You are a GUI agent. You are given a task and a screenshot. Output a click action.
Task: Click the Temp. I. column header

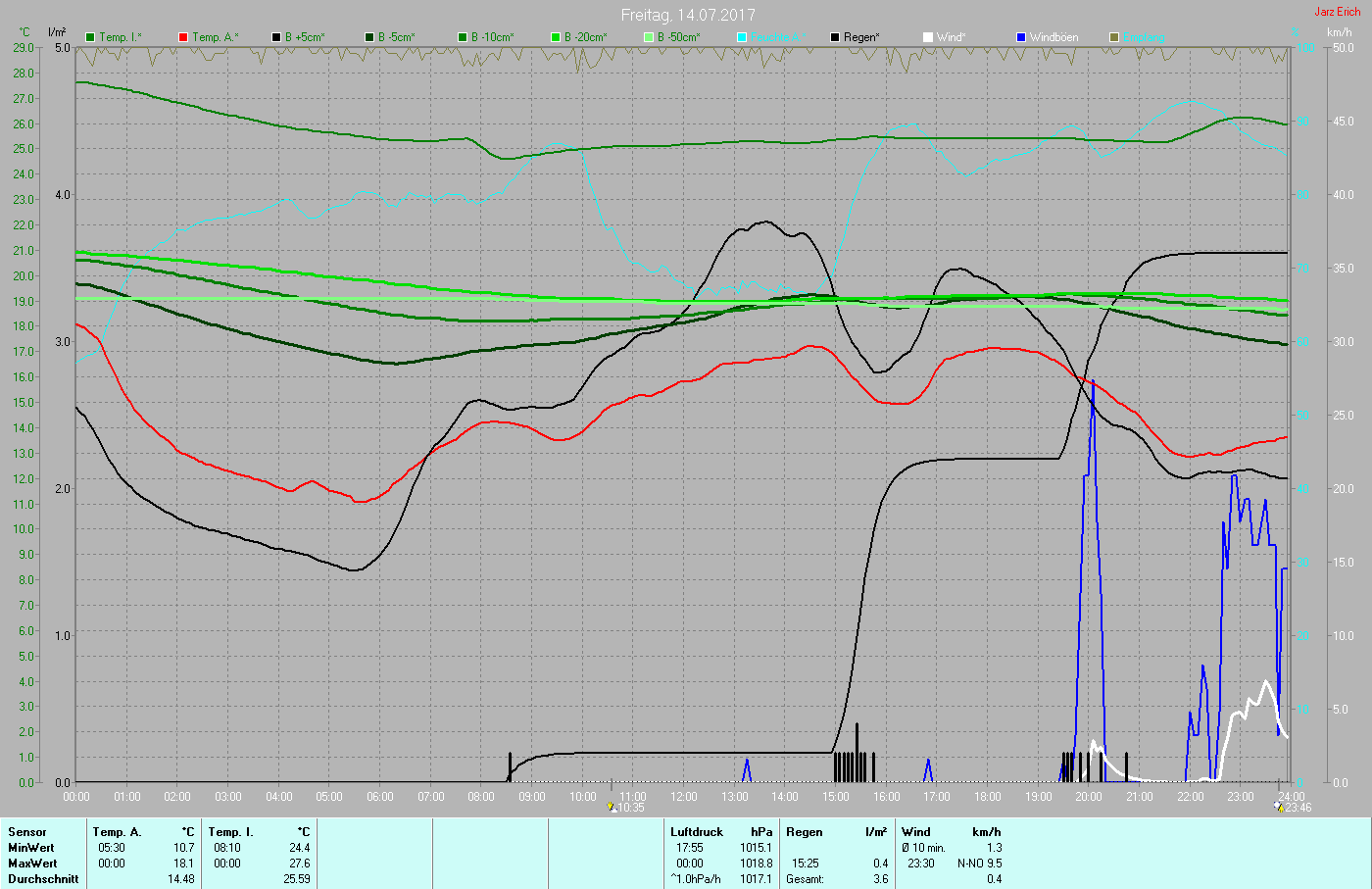(230, 832)
